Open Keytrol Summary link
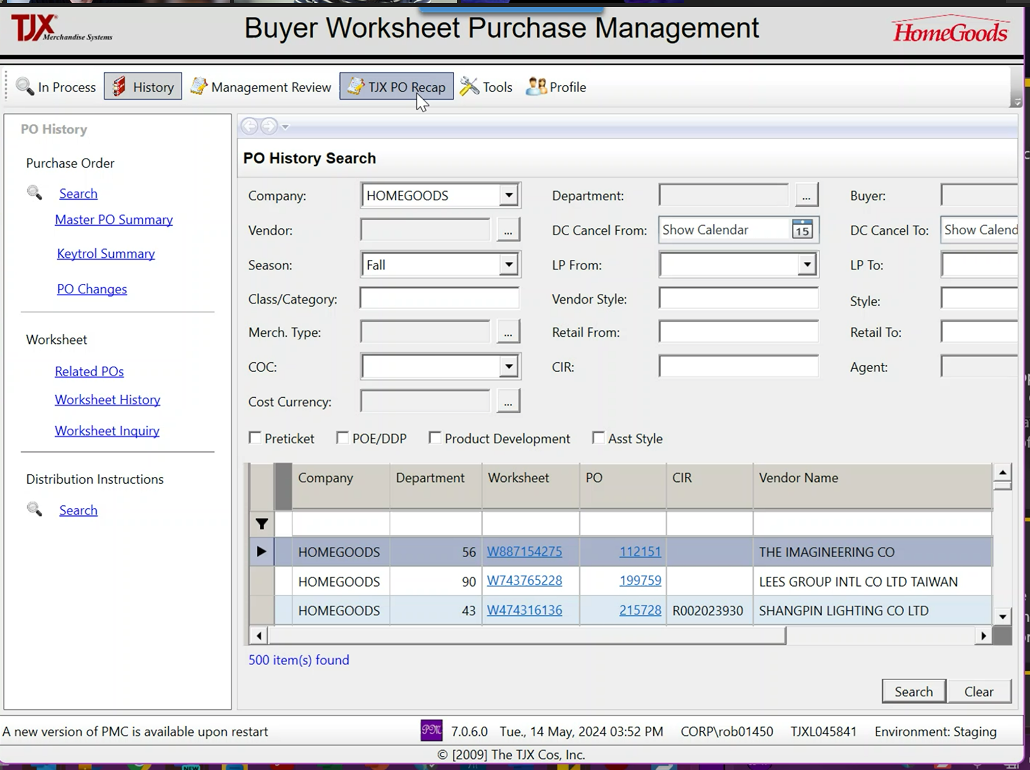Image resolution: width=1030 pixels, height=770 pixels. pyautogui.click(x=106, y=254)
